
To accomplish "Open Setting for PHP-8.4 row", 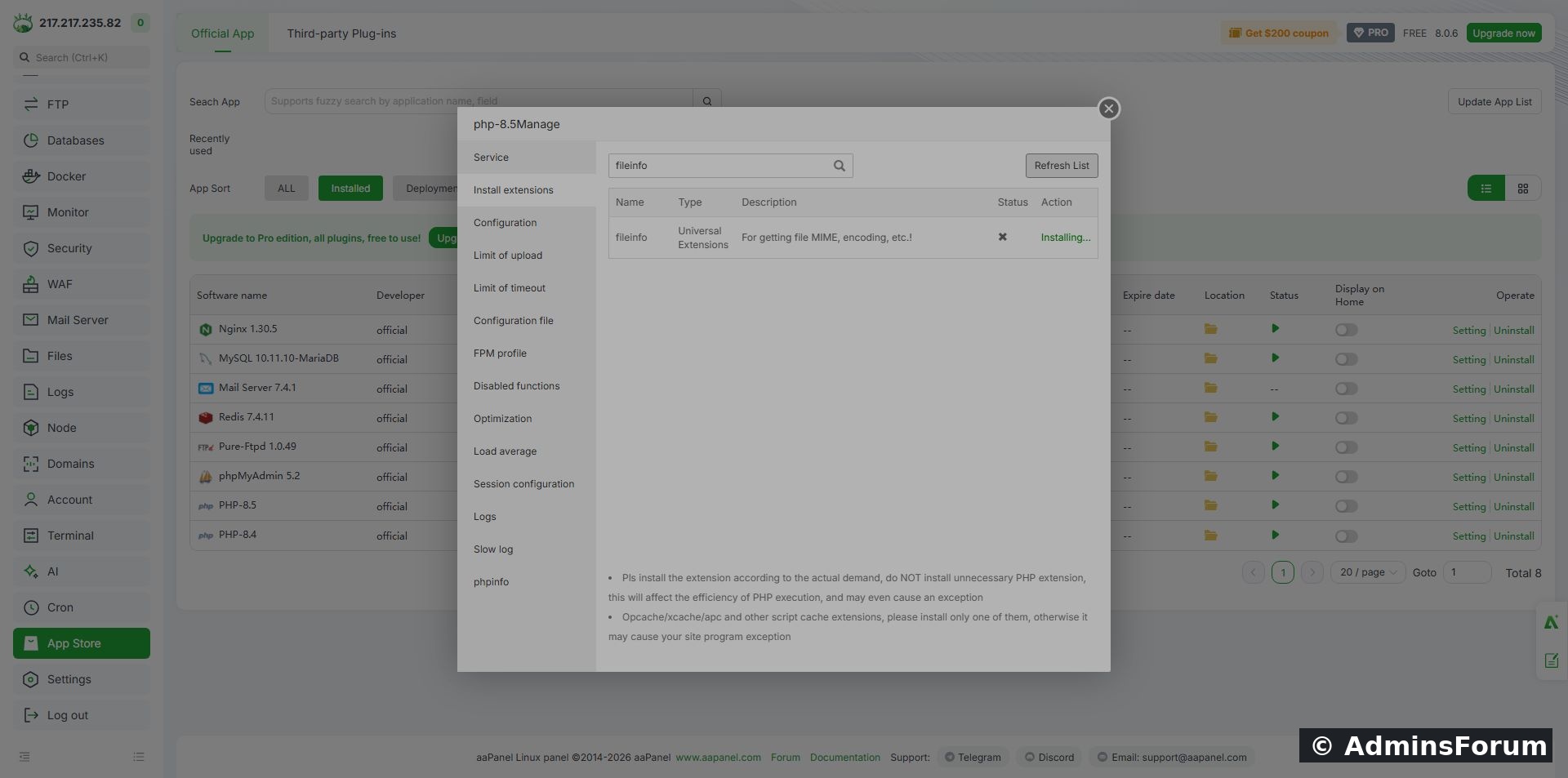I will (x=1468, y=536).
